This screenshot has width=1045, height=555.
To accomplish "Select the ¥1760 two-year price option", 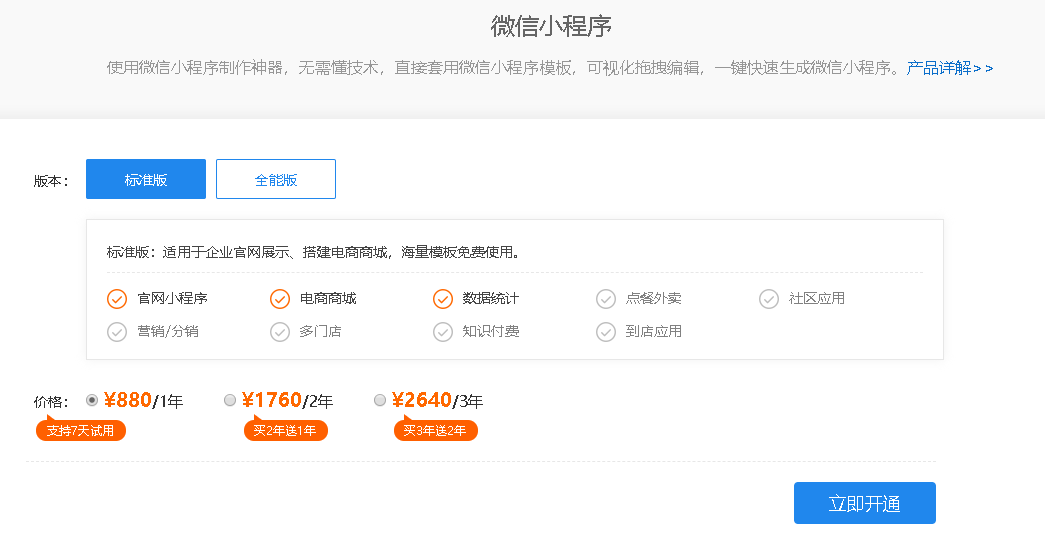I will point(230,400).
